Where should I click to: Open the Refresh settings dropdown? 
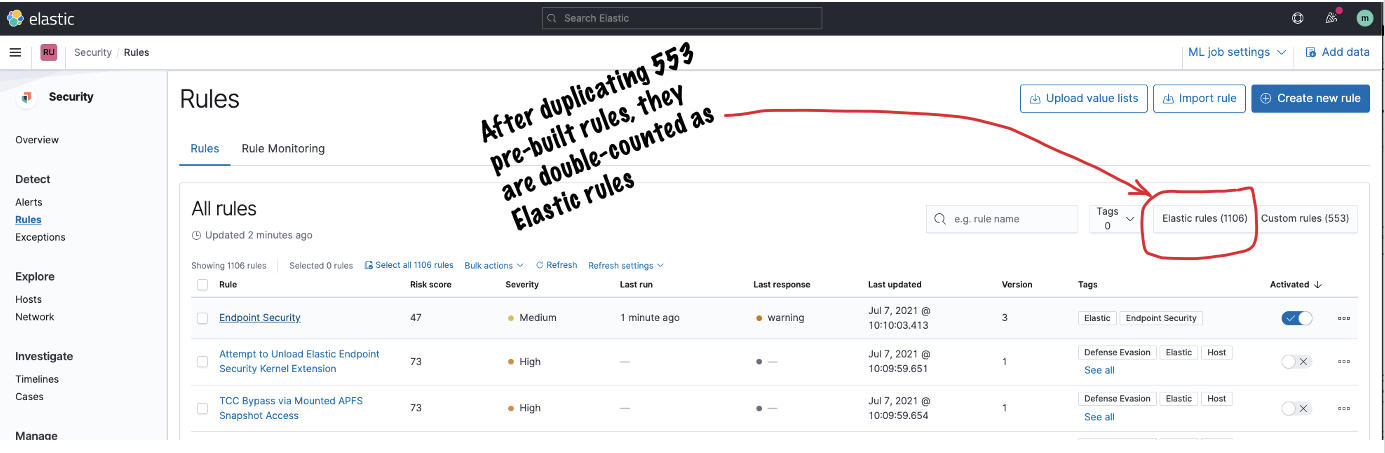[626, 266]
